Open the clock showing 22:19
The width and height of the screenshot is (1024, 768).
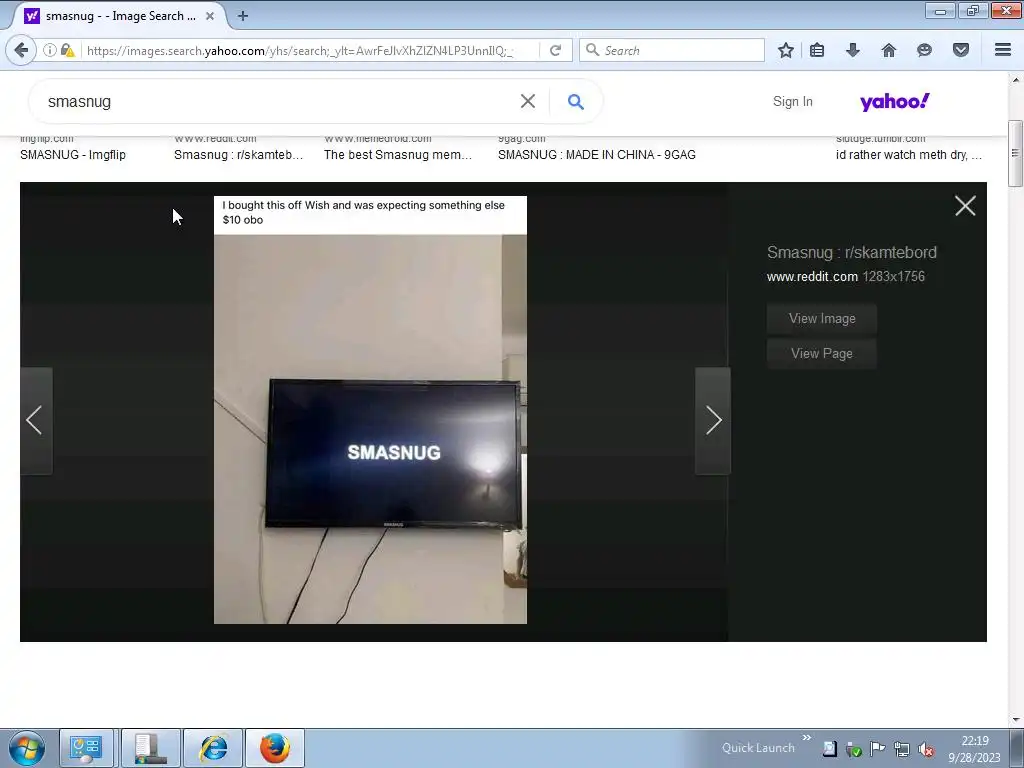[x=974, y=749]
